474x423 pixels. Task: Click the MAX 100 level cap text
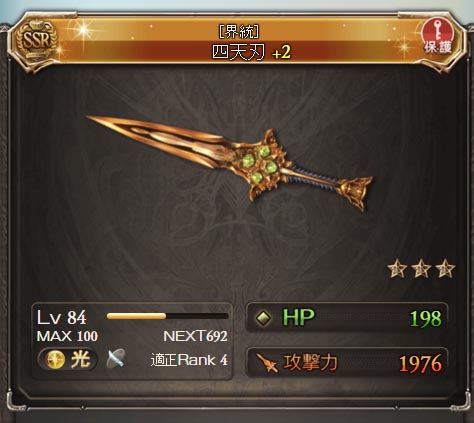point(67,336)
